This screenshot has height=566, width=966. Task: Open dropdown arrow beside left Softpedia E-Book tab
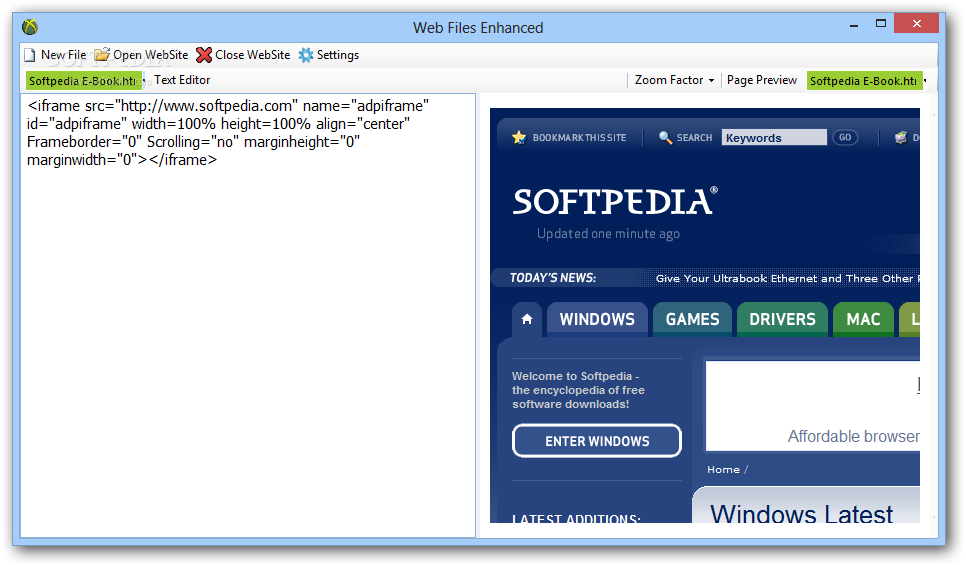pos(144,81)
